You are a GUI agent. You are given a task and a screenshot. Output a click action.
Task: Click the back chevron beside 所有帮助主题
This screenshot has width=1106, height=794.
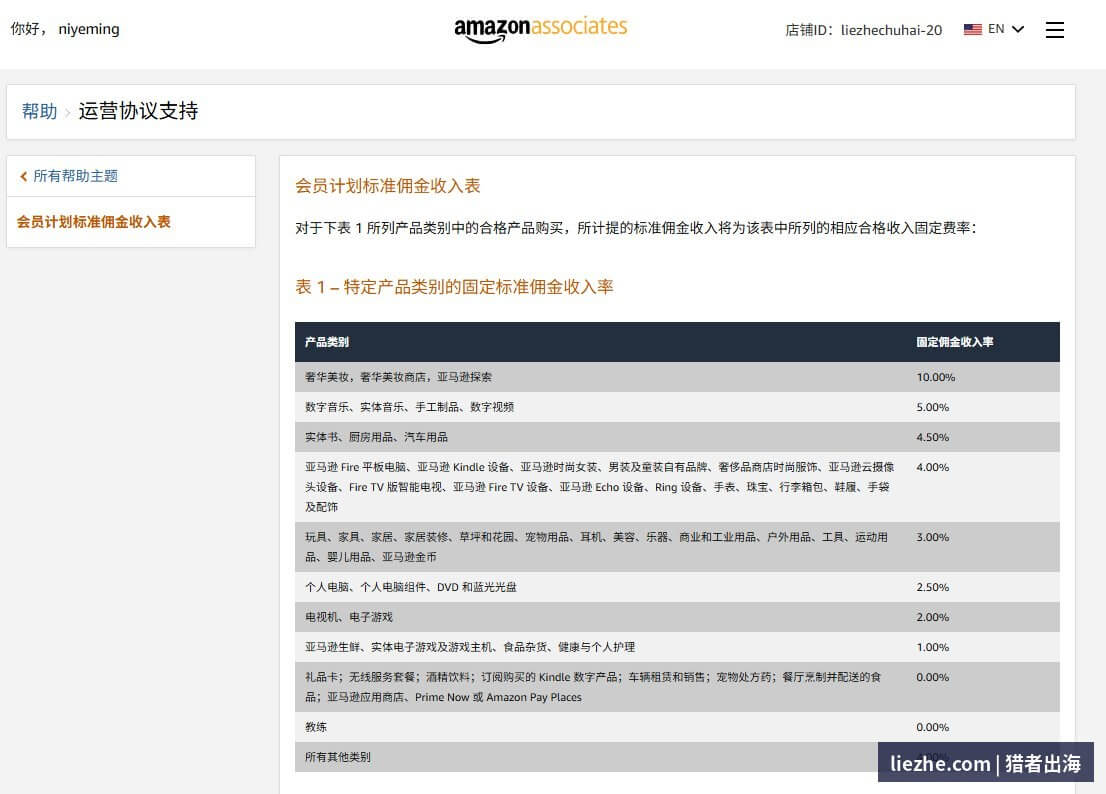[23, 176]
